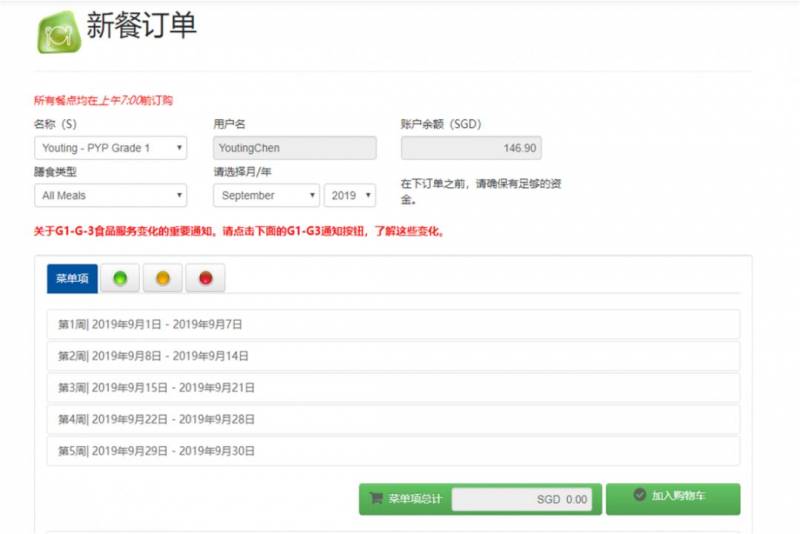The image size is (800, 534).
Task: Expand 第1周 2019年9月1日 - 9月7日
Action: pos(393,324)
